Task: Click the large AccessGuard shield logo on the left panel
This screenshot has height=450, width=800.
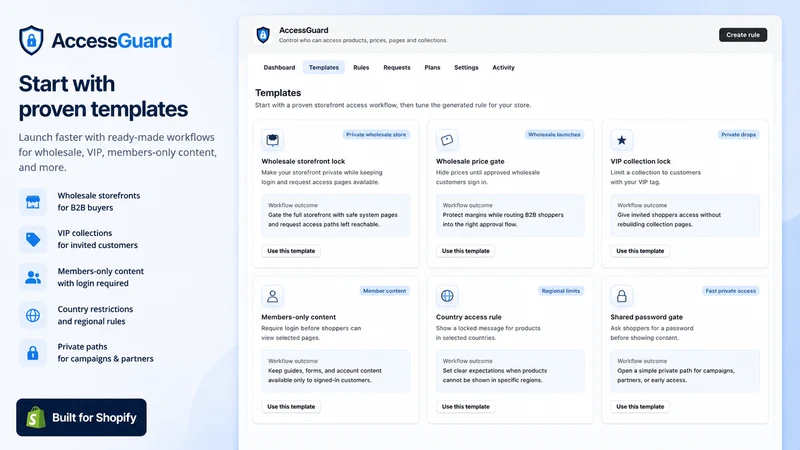Action: [31, 40]
